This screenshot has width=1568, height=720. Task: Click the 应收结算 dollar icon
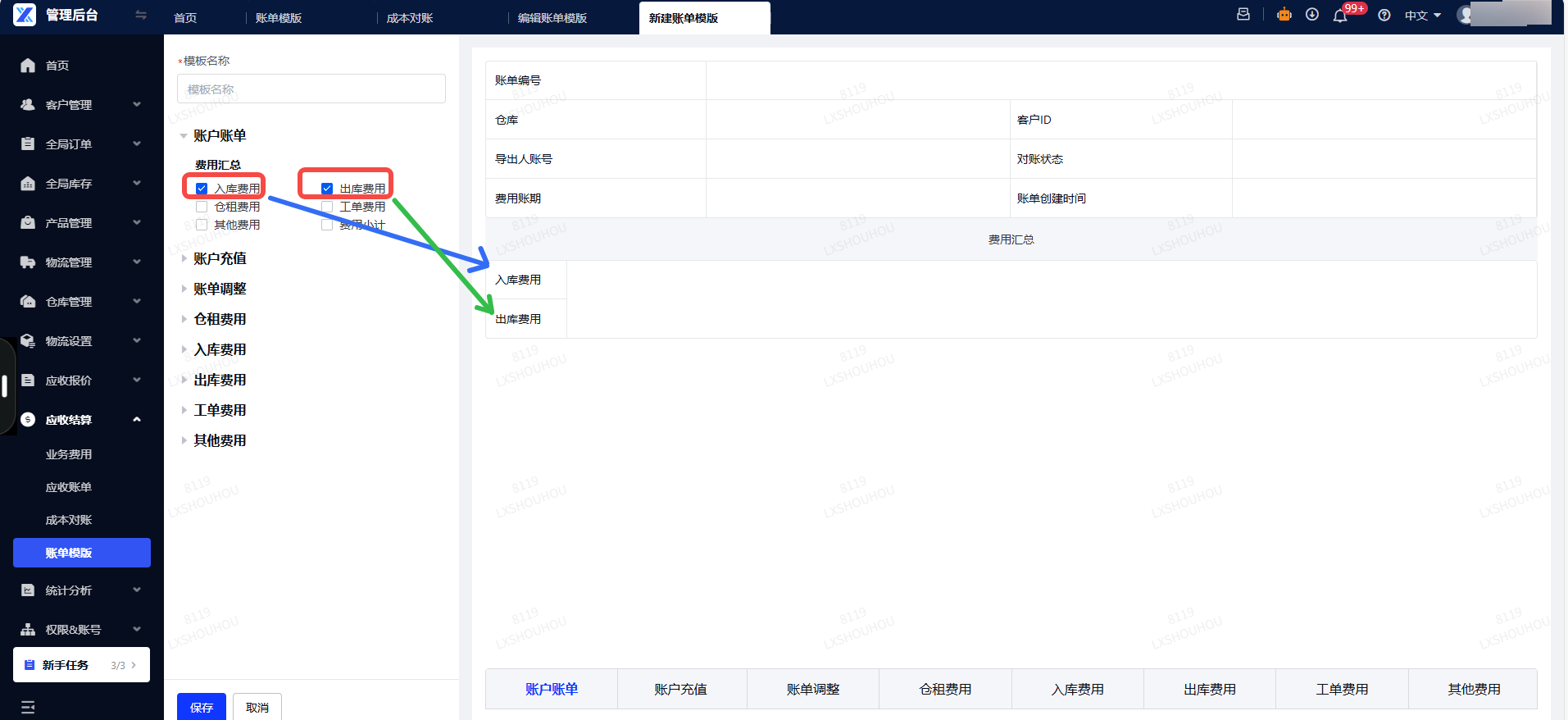click(x=28, y=419)
